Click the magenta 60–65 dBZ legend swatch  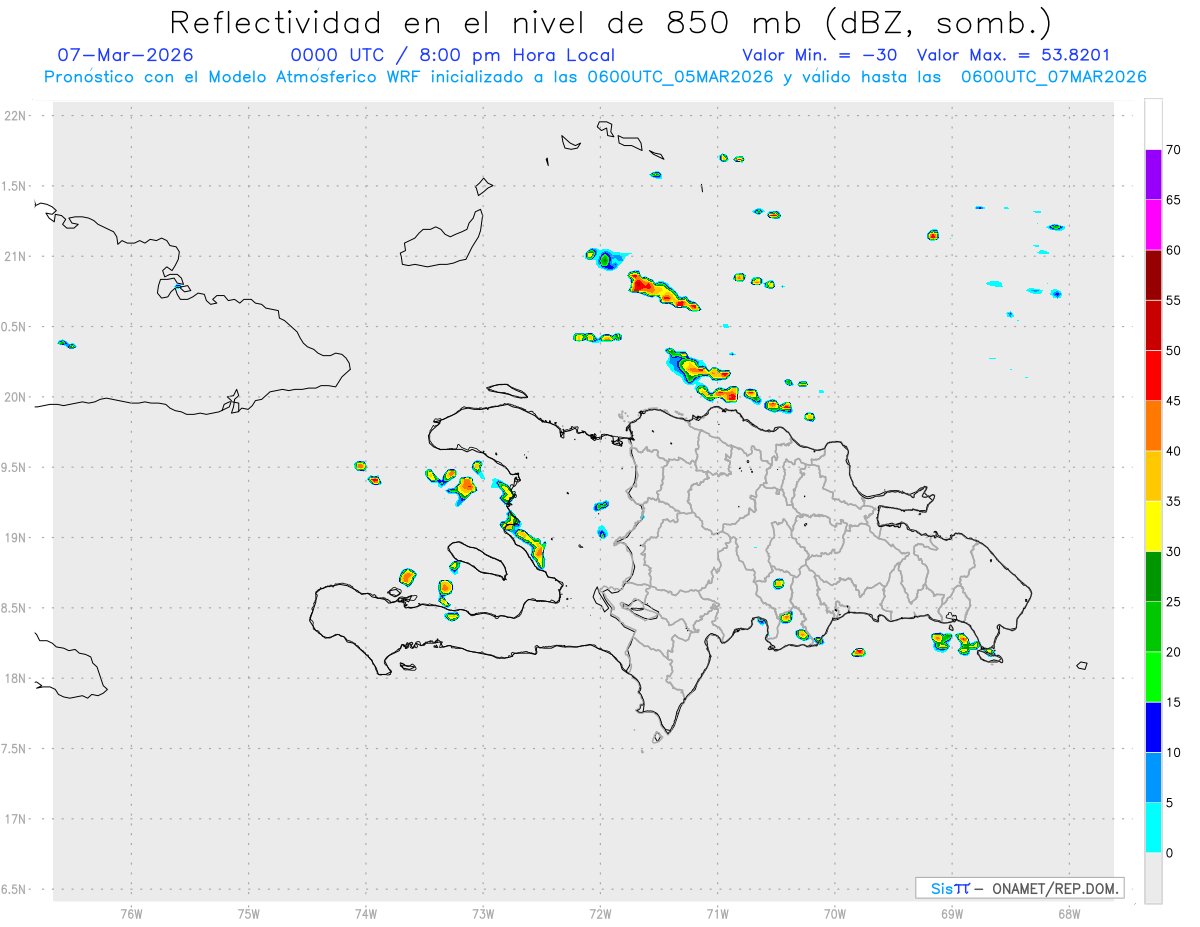pos(1153,225)
